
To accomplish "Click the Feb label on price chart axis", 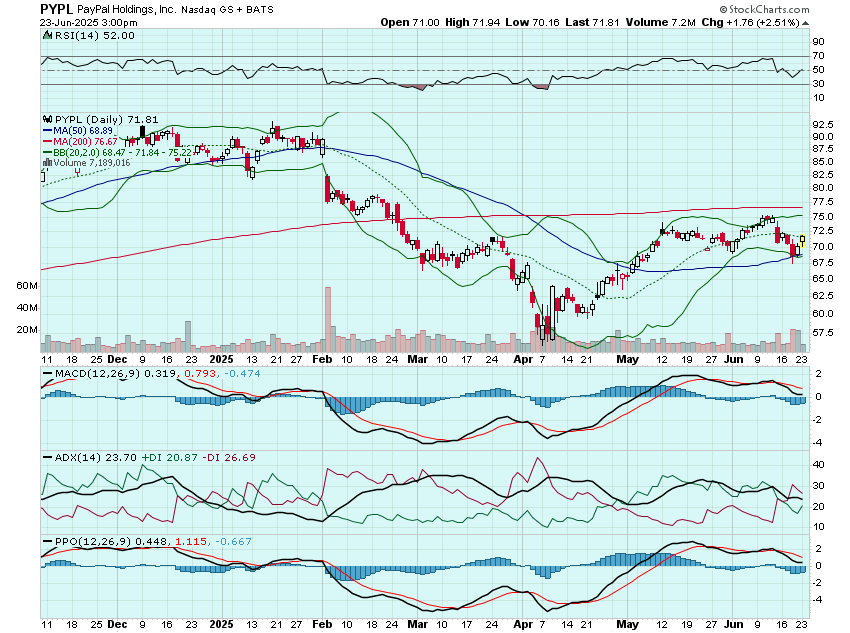I will (x=322, y=359).
